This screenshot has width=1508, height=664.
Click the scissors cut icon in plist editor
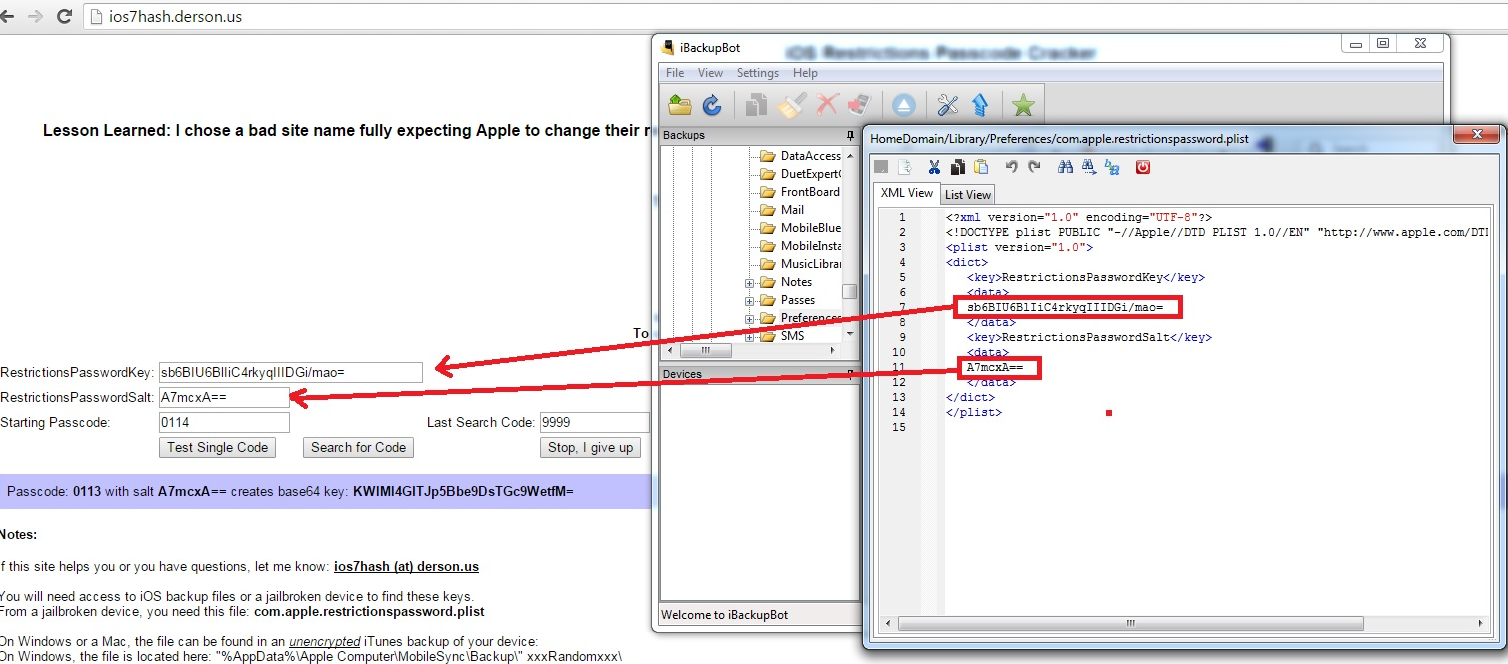(x=934, y=167)
